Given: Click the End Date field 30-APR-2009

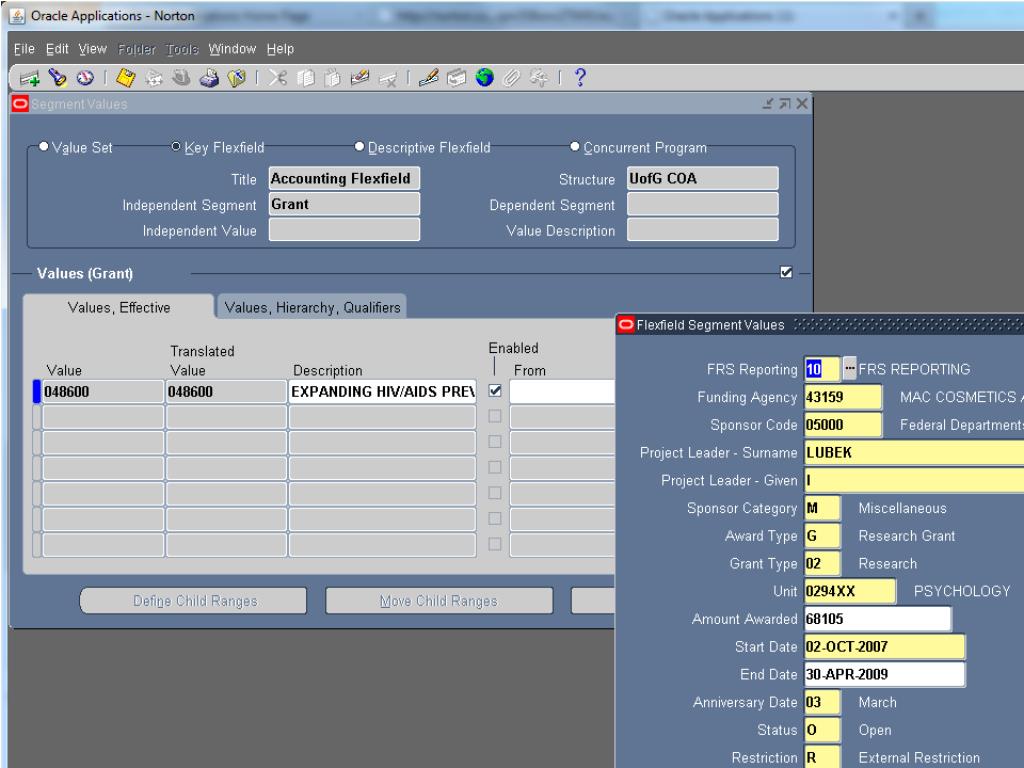Looking at the screenshot, I should (x=884, y=674).
